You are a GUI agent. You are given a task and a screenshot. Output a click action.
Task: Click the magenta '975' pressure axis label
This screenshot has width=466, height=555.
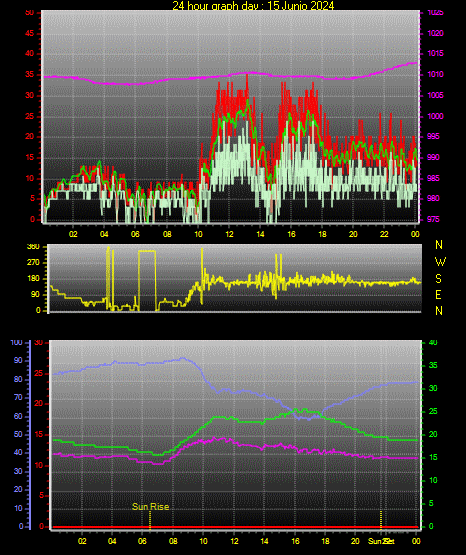[433, 219]
